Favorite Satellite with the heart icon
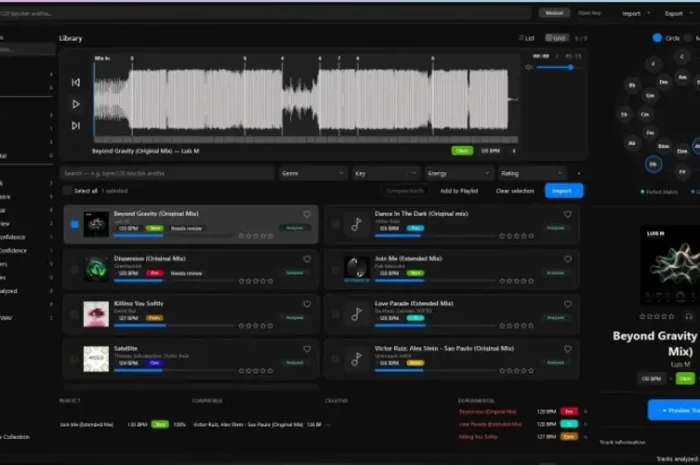Image resolution: width=700 pixels, height=465 pixels. coord(307,349)
